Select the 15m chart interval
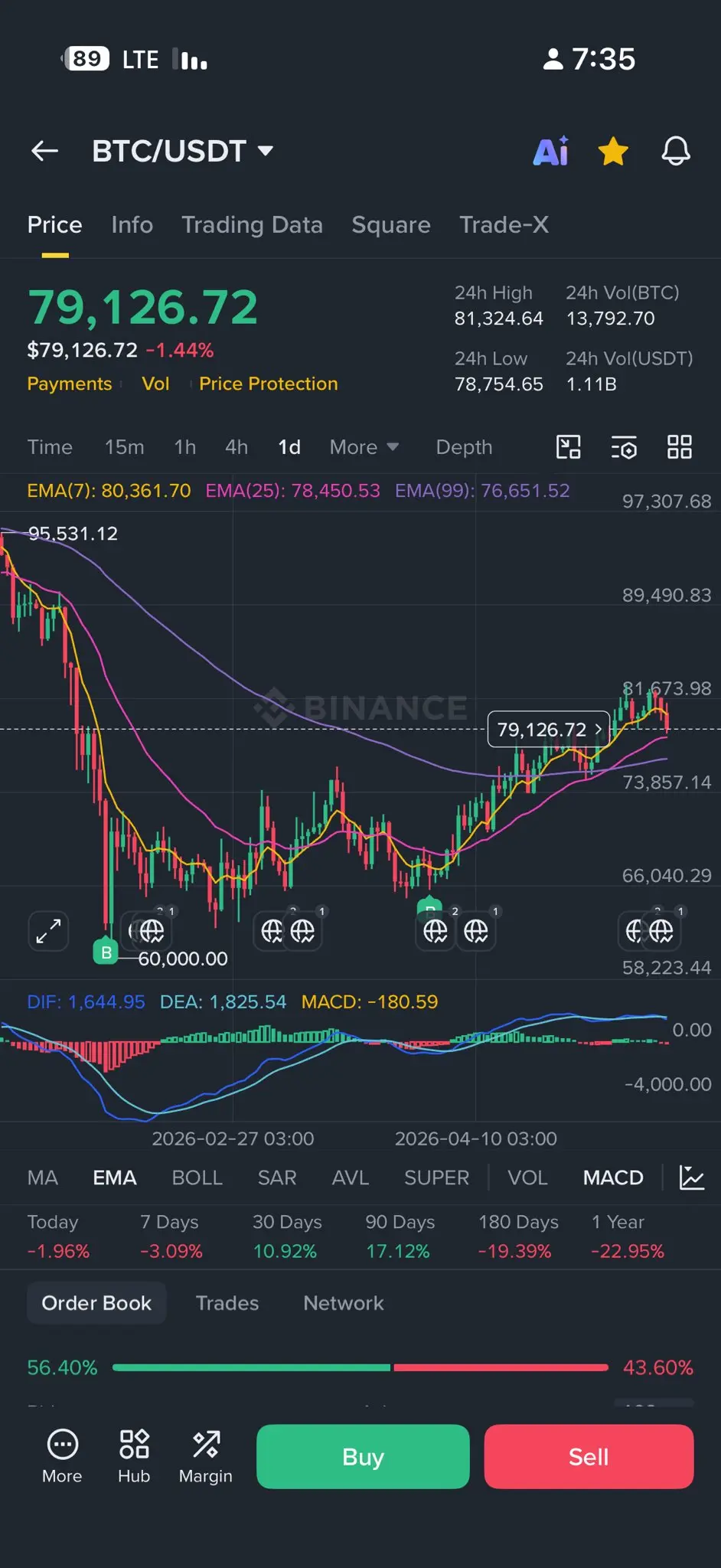721x1568 pixels. 124,447
